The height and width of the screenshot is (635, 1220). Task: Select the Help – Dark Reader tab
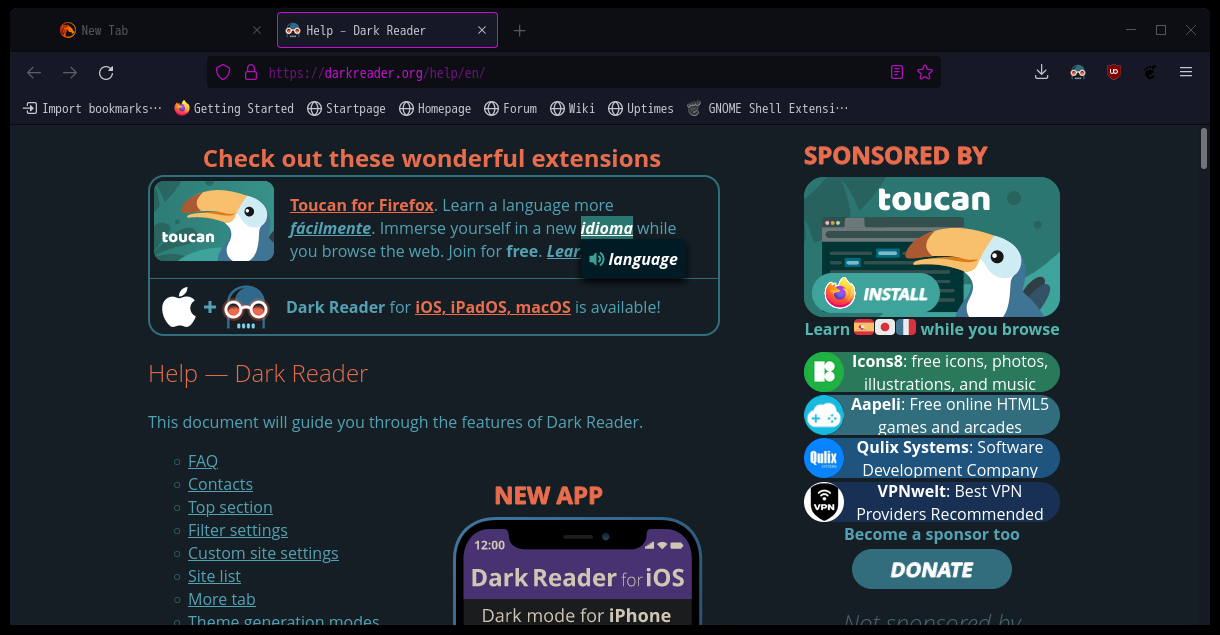[x=387, y=30]
